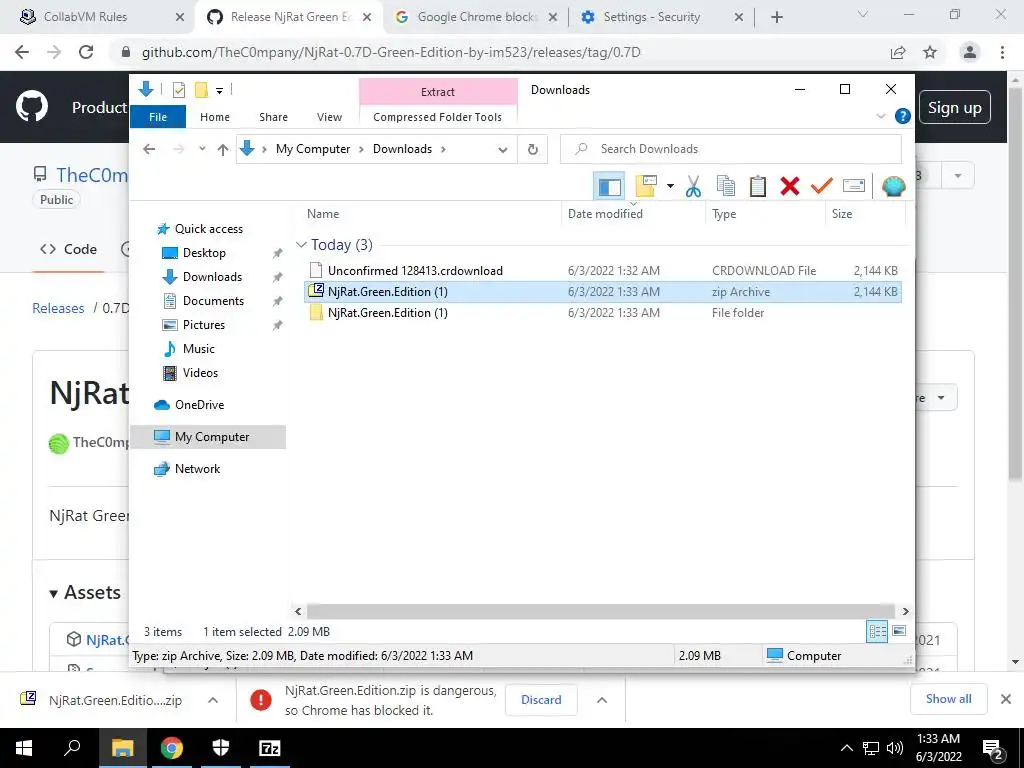Open the recent locations dropdown
The height and width of the screenshot is (768, 1024).
coord(202,149)
